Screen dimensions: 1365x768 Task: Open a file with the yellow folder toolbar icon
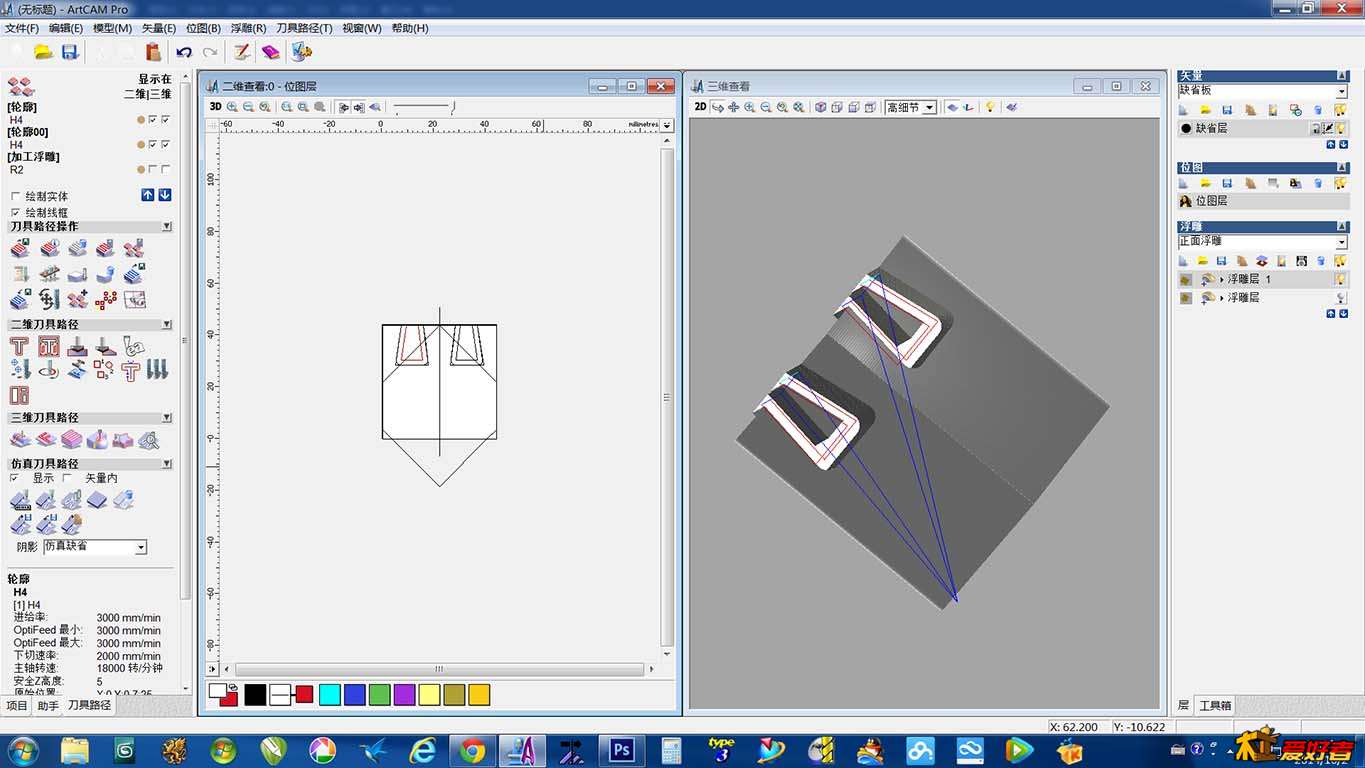click(x=43, y=52)
